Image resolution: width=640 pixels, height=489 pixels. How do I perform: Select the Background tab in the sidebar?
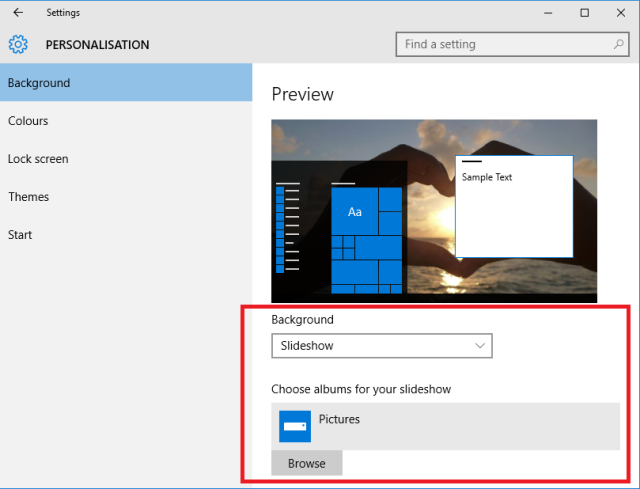[126, 82]
